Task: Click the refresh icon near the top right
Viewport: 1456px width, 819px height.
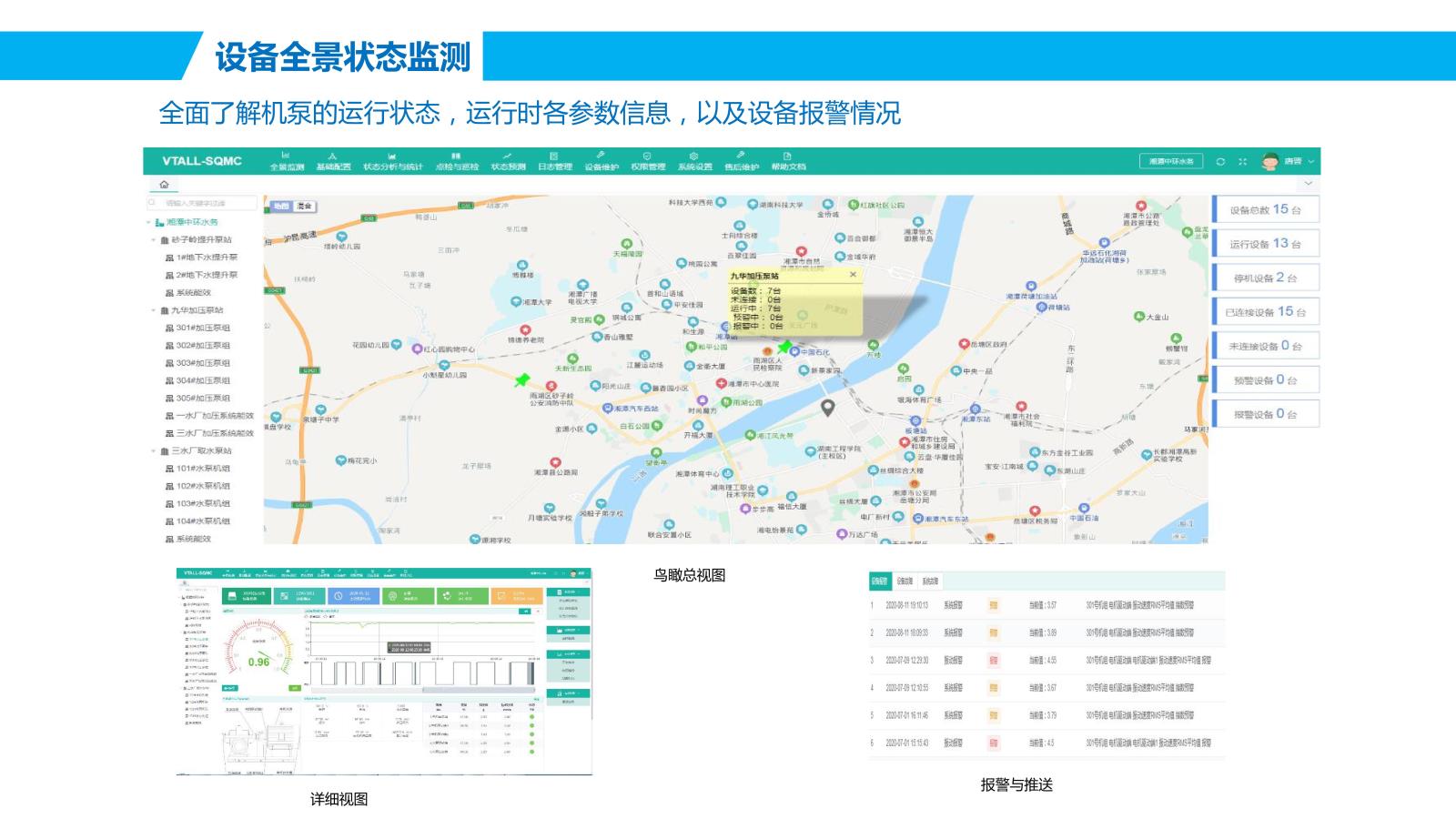Action: tap(1220, 161)
